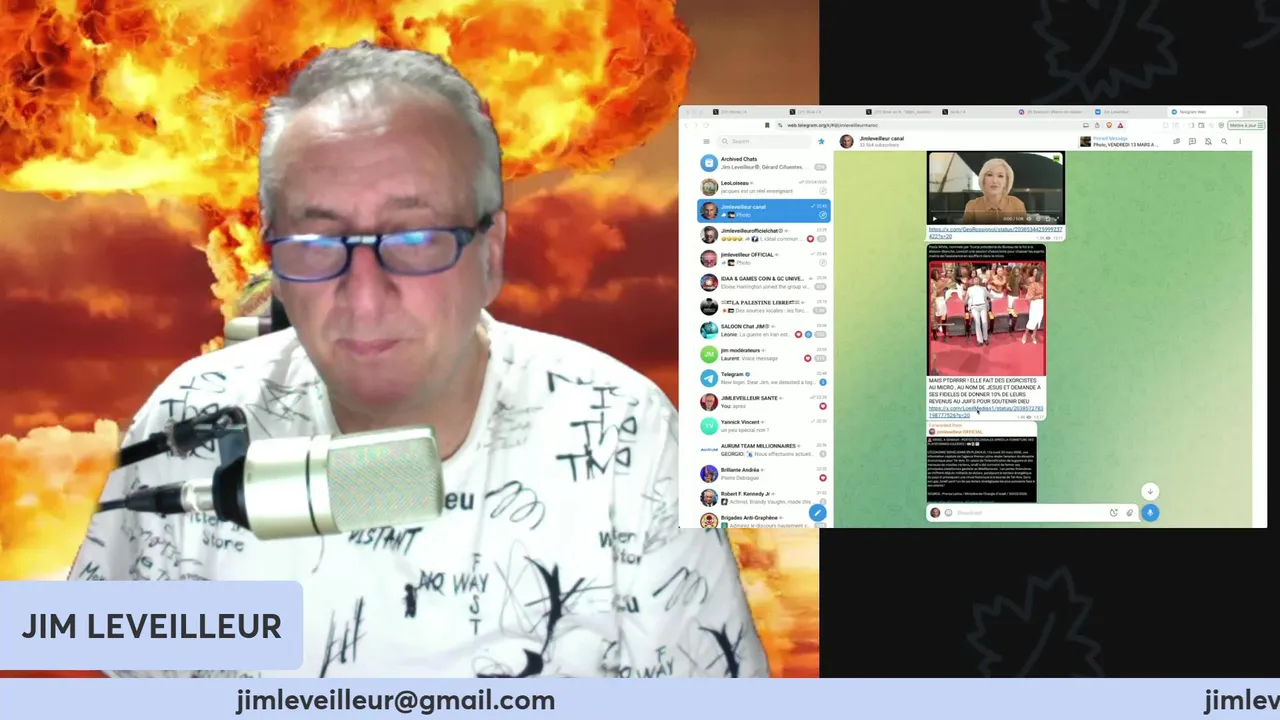Open the SALOON Chat JIM group

(764, 330)
